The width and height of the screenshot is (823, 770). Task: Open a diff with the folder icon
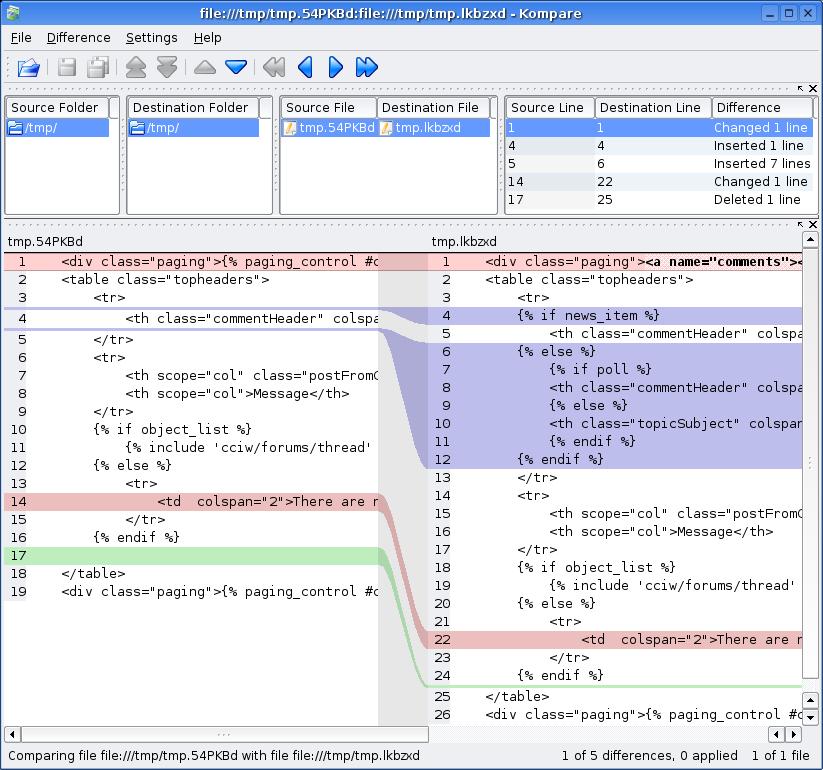[28, 67]
